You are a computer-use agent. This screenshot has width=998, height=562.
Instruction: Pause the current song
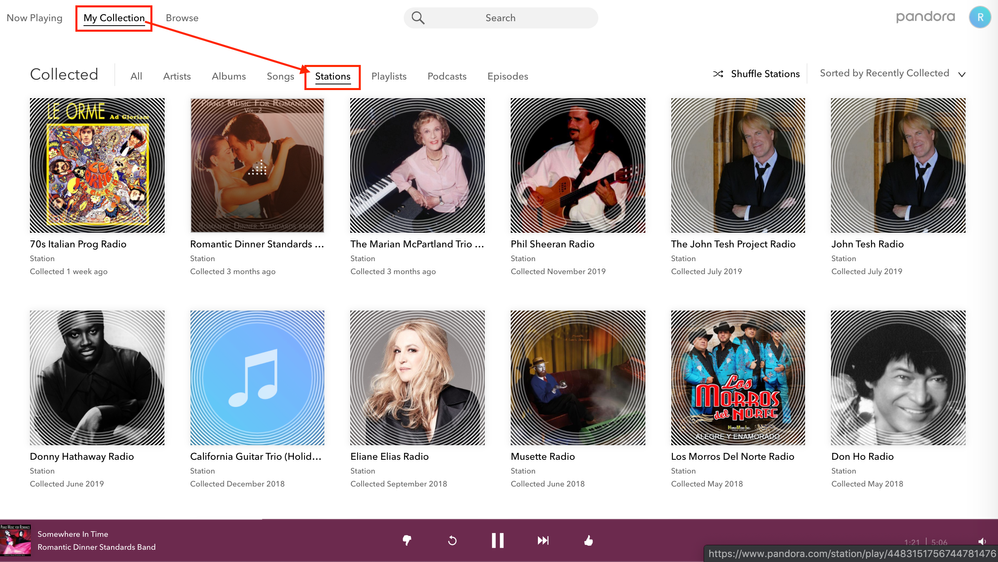[x=497, y=541]
